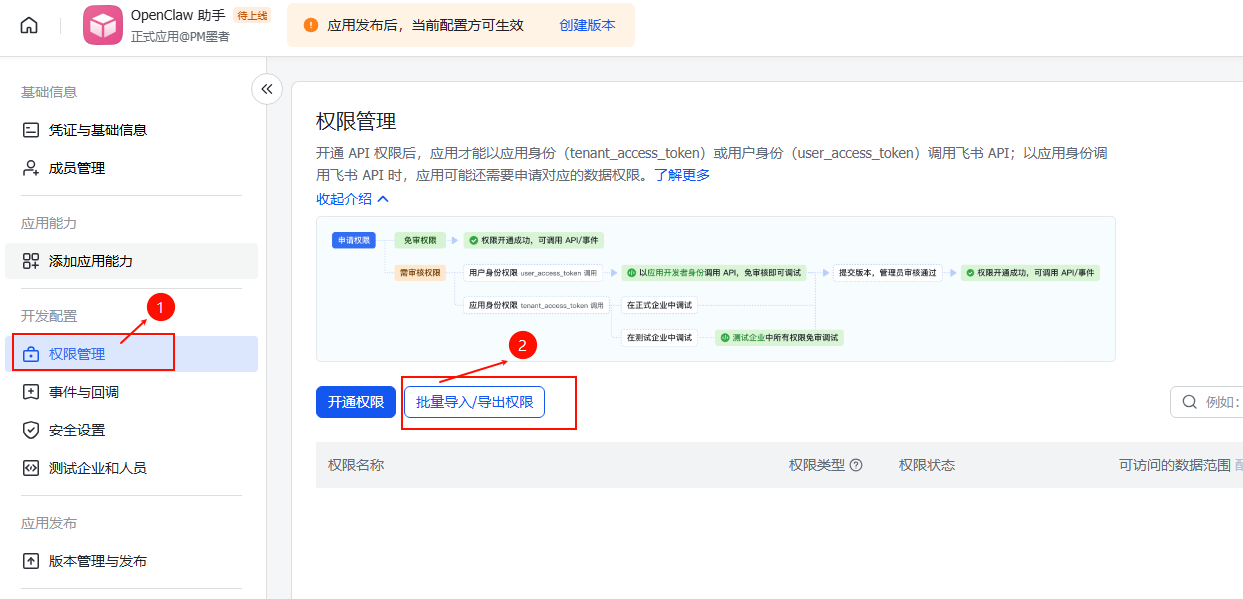Click the 权限状态 column header
The height and width of the screenshot is (599, 1243).
[x=927, y=465]
